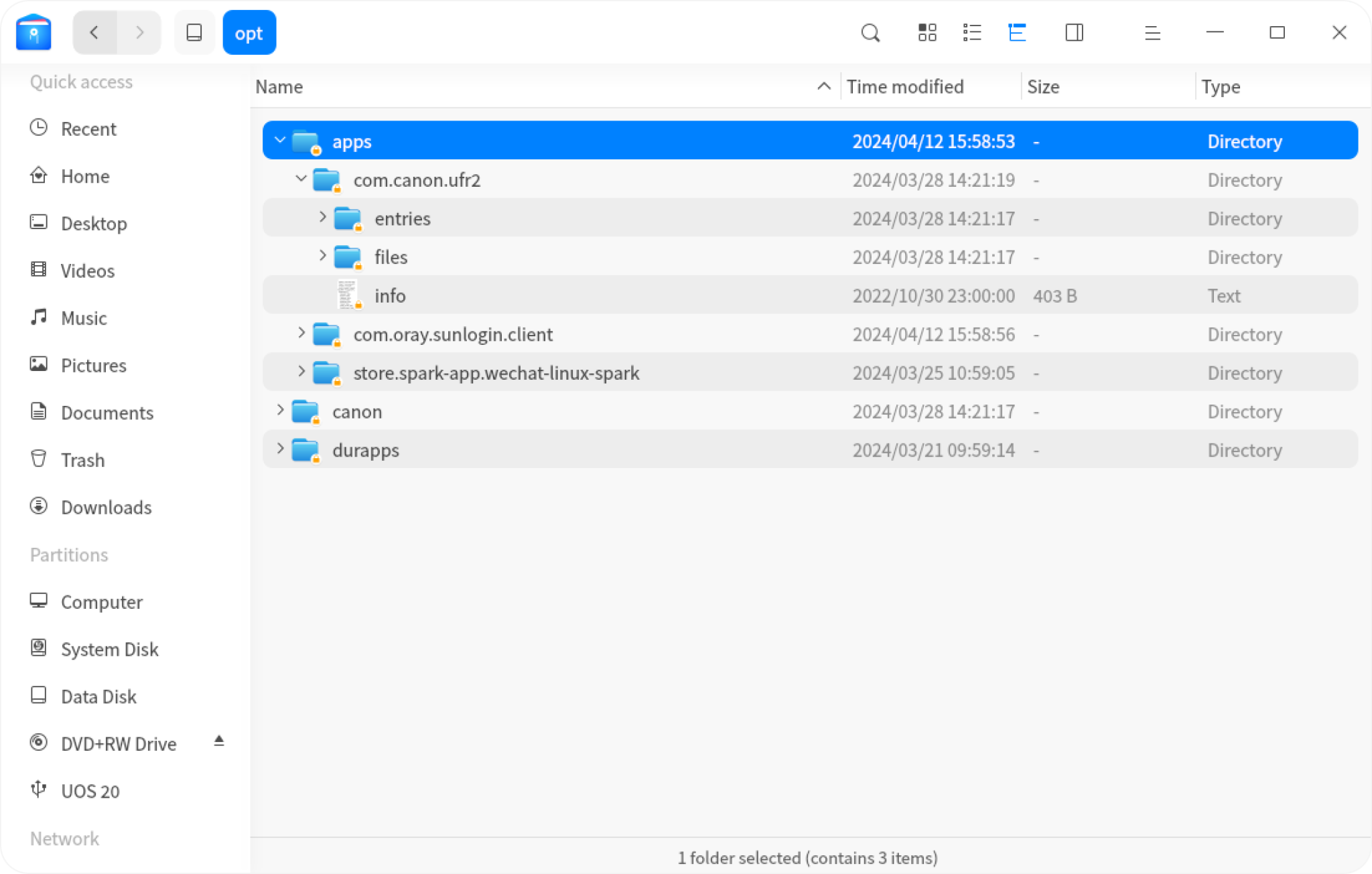Toggle Name column sort order
This screenshot has width=1372, height=874.
point(279,86)
